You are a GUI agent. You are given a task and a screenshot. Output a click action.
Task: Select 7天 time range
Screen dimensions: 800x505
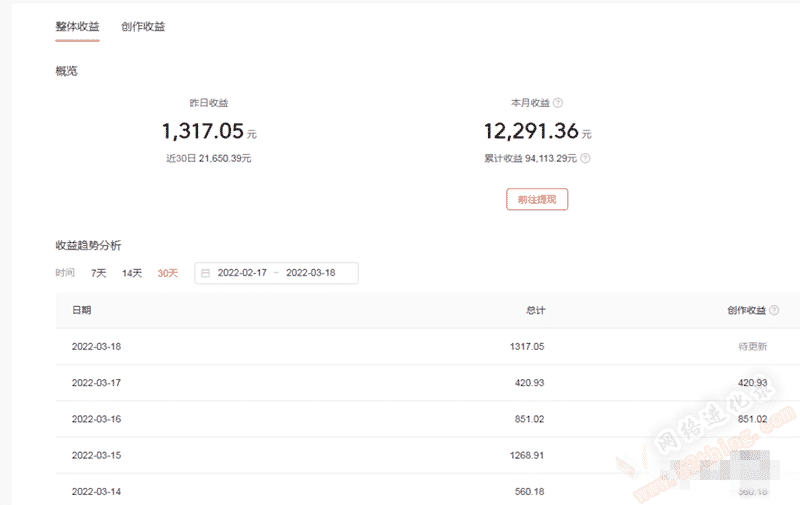pos(98,273)
